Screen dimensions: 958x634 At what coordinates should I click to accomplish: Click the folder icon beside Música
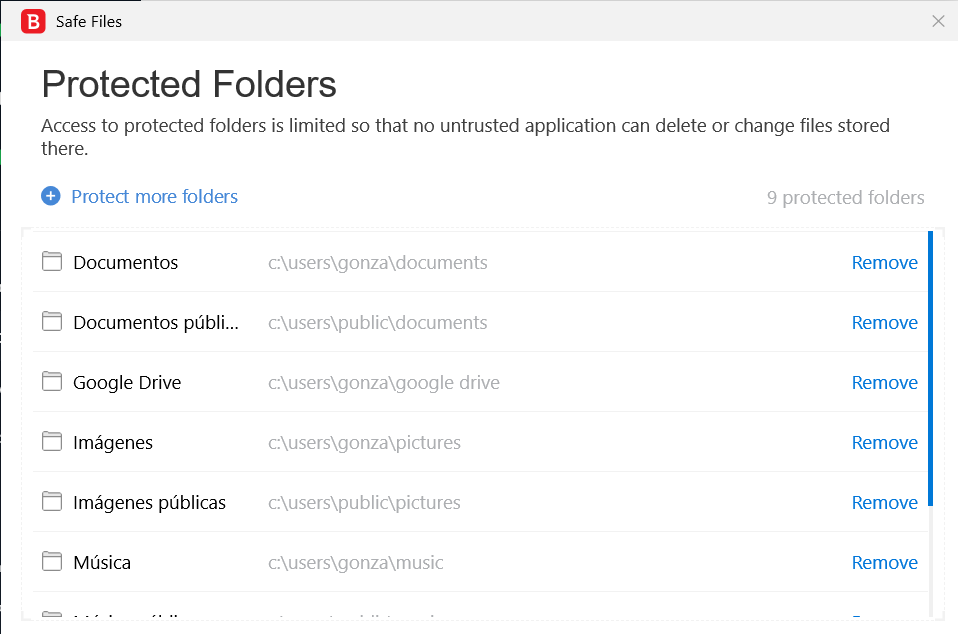[52, 562]
